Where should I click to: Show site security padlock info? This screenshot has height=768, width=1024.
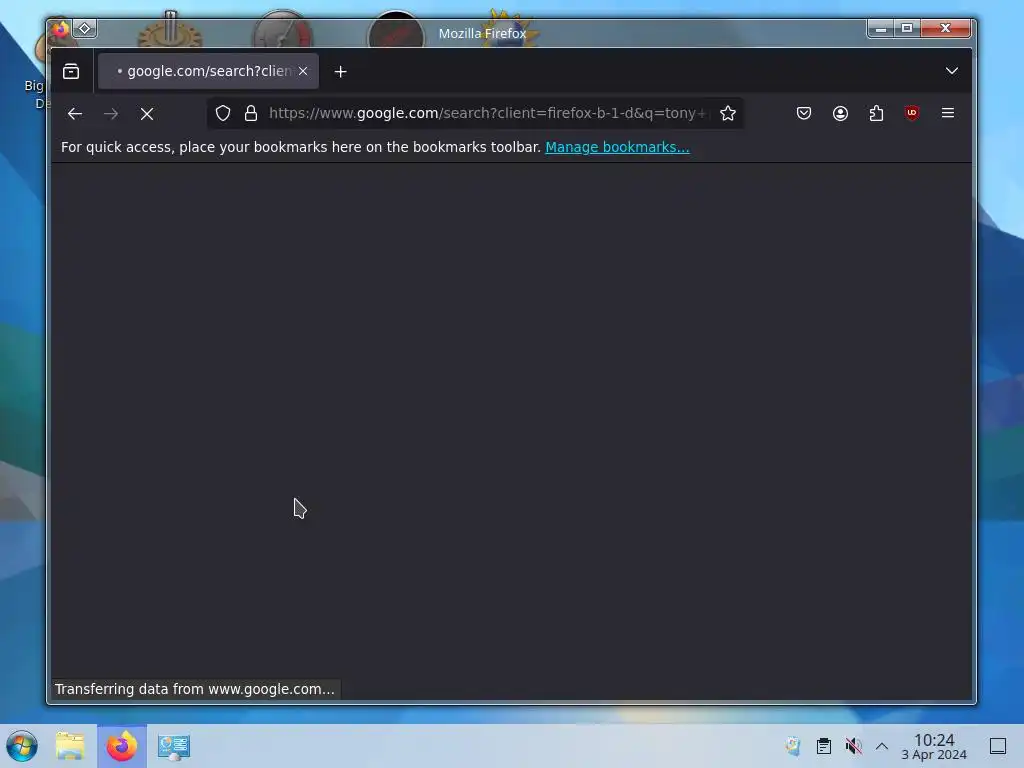[251, 114]
